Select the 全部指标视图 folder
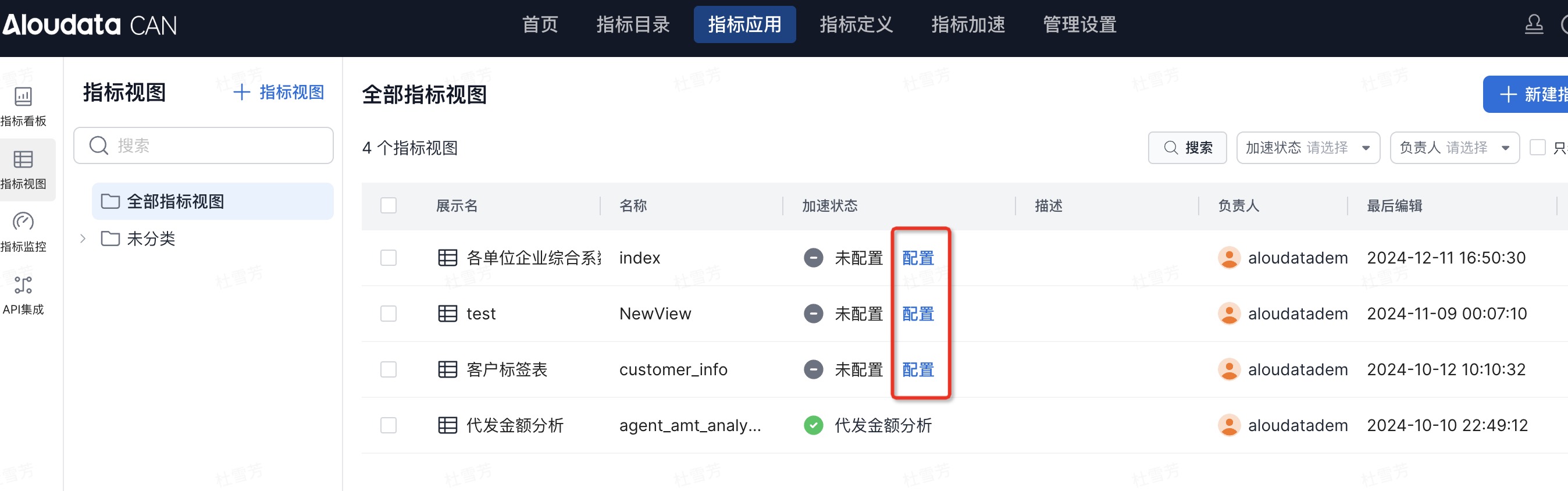The width and height of the screenshot is (1568, 491). click(x=175, y=202)
